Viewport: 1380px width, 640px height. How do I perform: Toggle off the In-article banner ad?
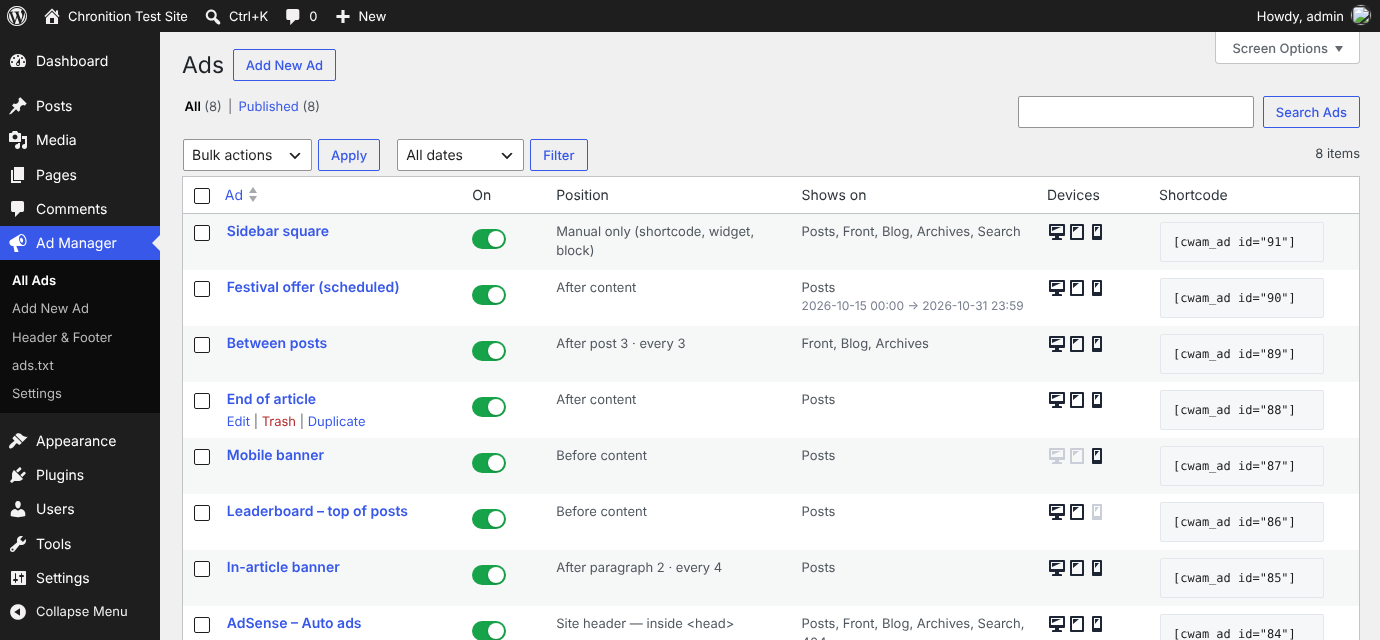coord(489,575)
